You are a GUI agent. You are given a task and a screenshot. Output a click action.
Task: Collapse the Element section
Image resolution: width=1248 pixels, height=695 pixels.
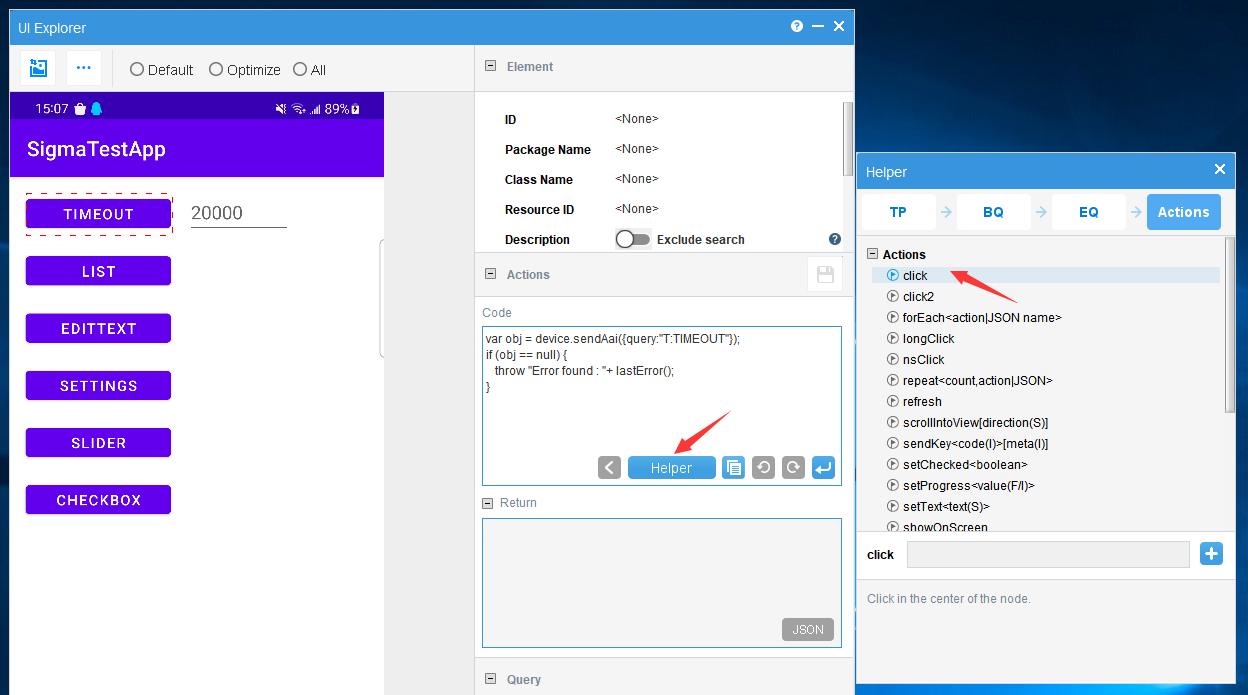pos(490,66)
